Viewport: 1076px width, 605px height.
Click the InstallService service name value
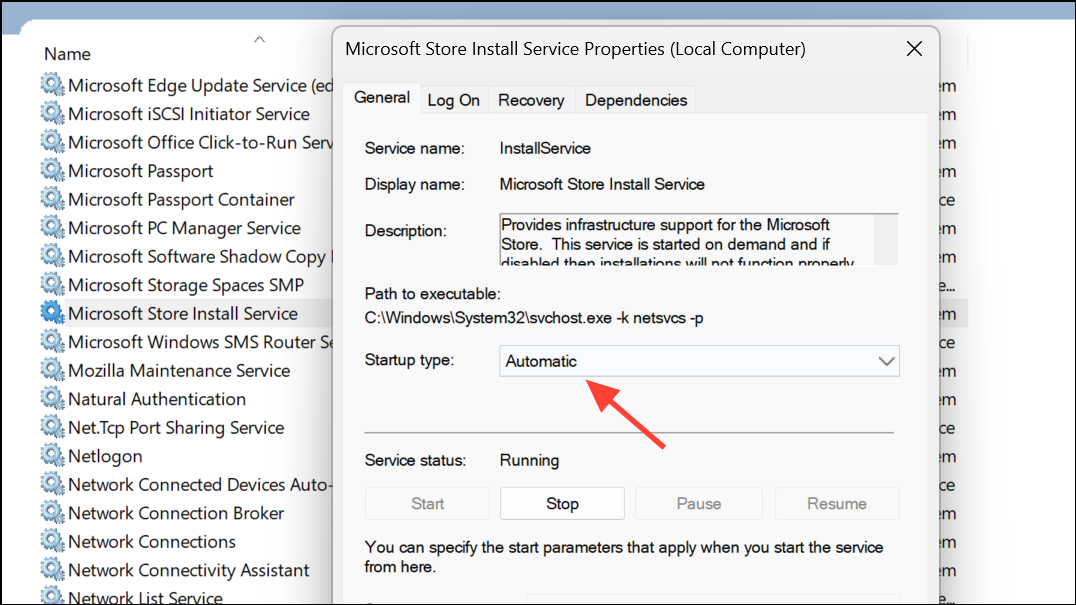545,148
